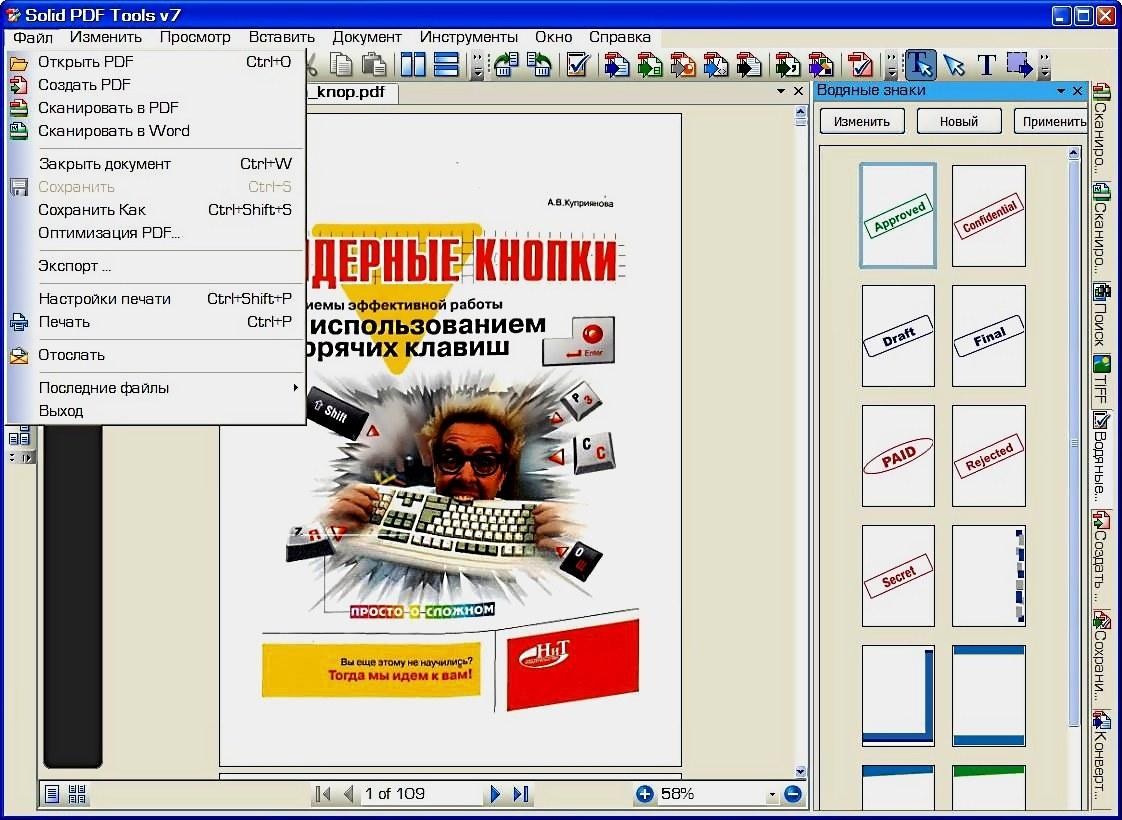This screenshot has height=820, width=1122.
Task: Choose the arrow pointer select tool
Action: pyautogui.click(x=954, y=65)
